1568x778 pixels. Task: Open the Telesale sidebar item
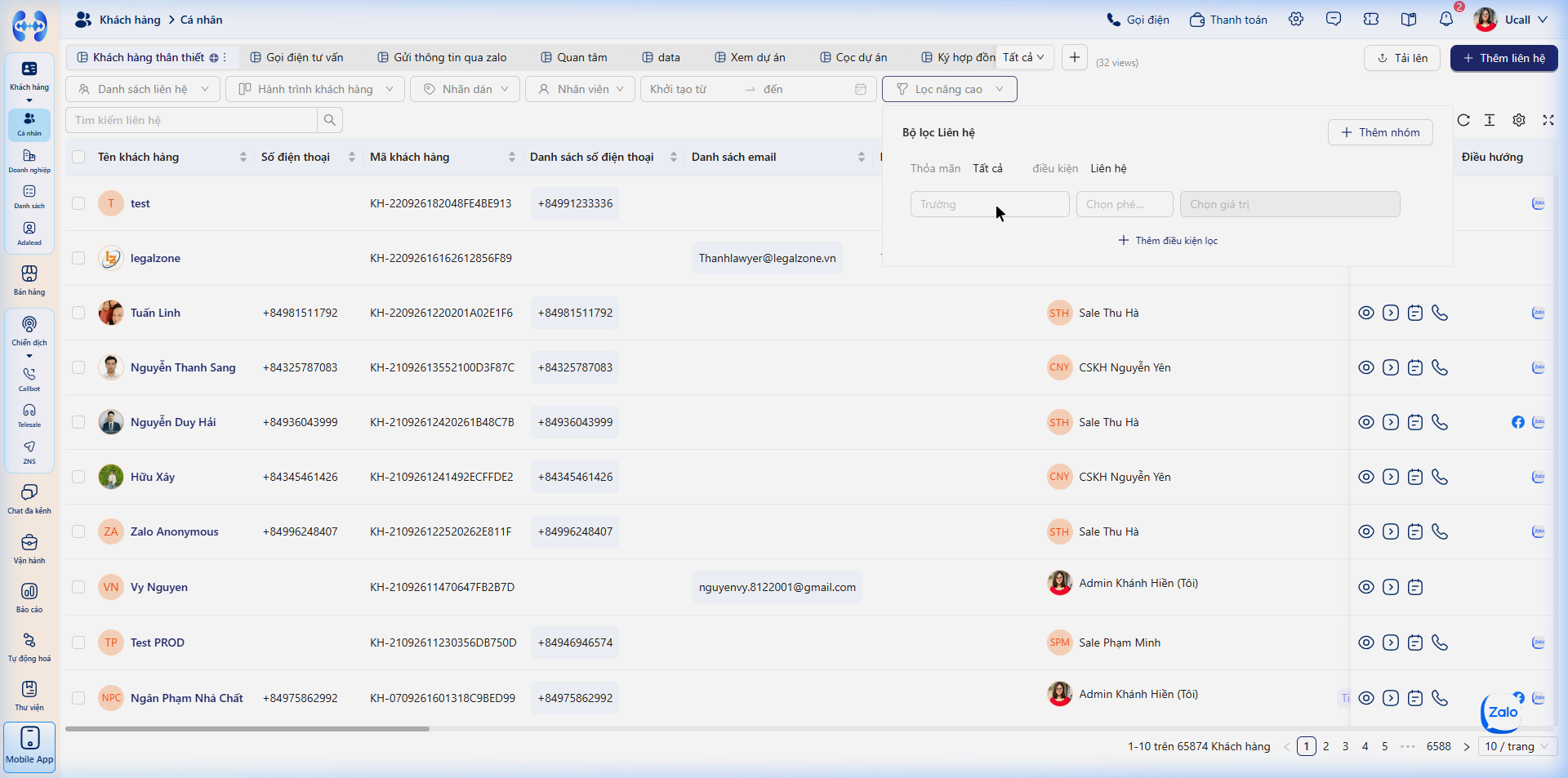(29, 416)
